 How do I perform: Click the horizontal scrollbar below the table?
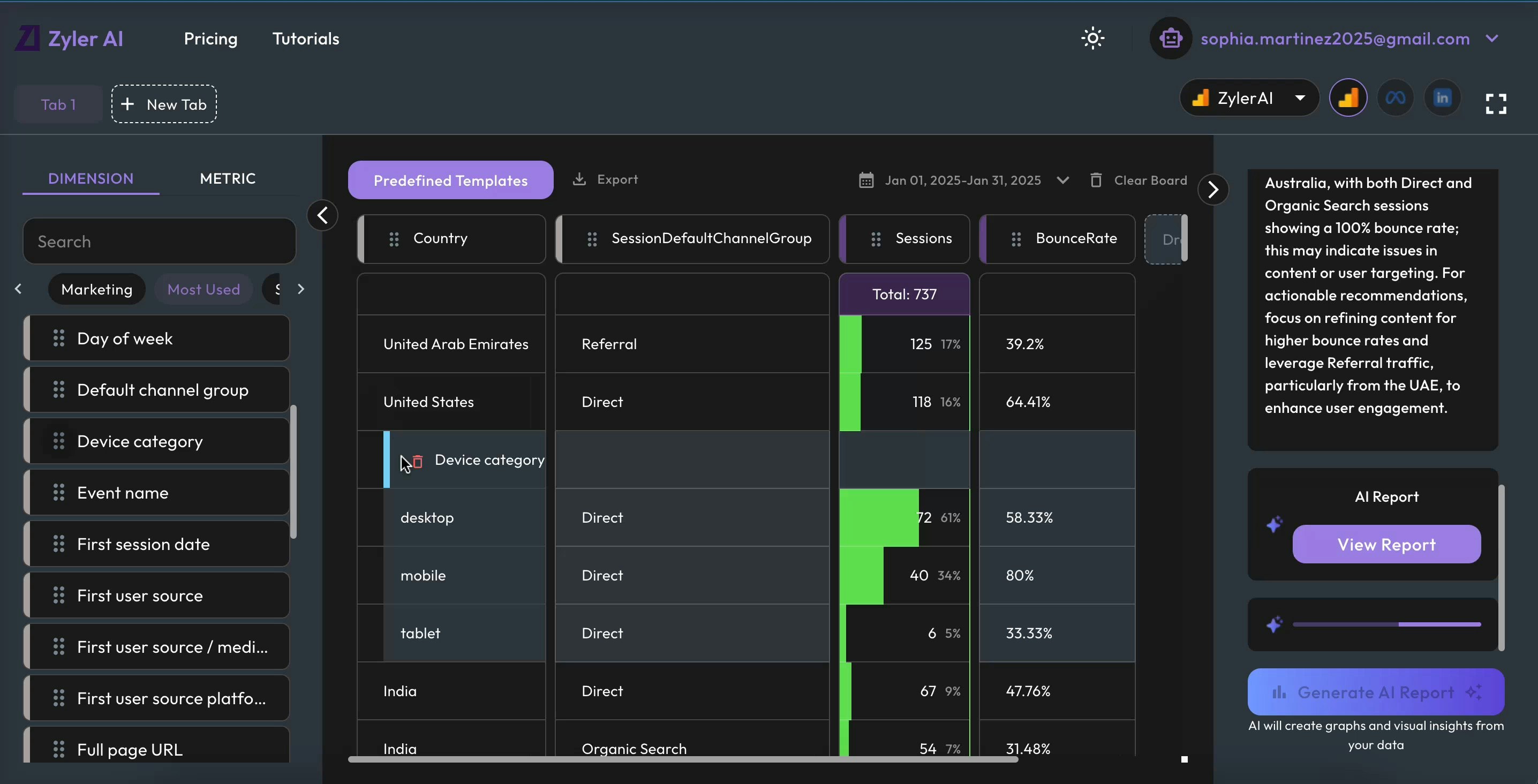682,759
